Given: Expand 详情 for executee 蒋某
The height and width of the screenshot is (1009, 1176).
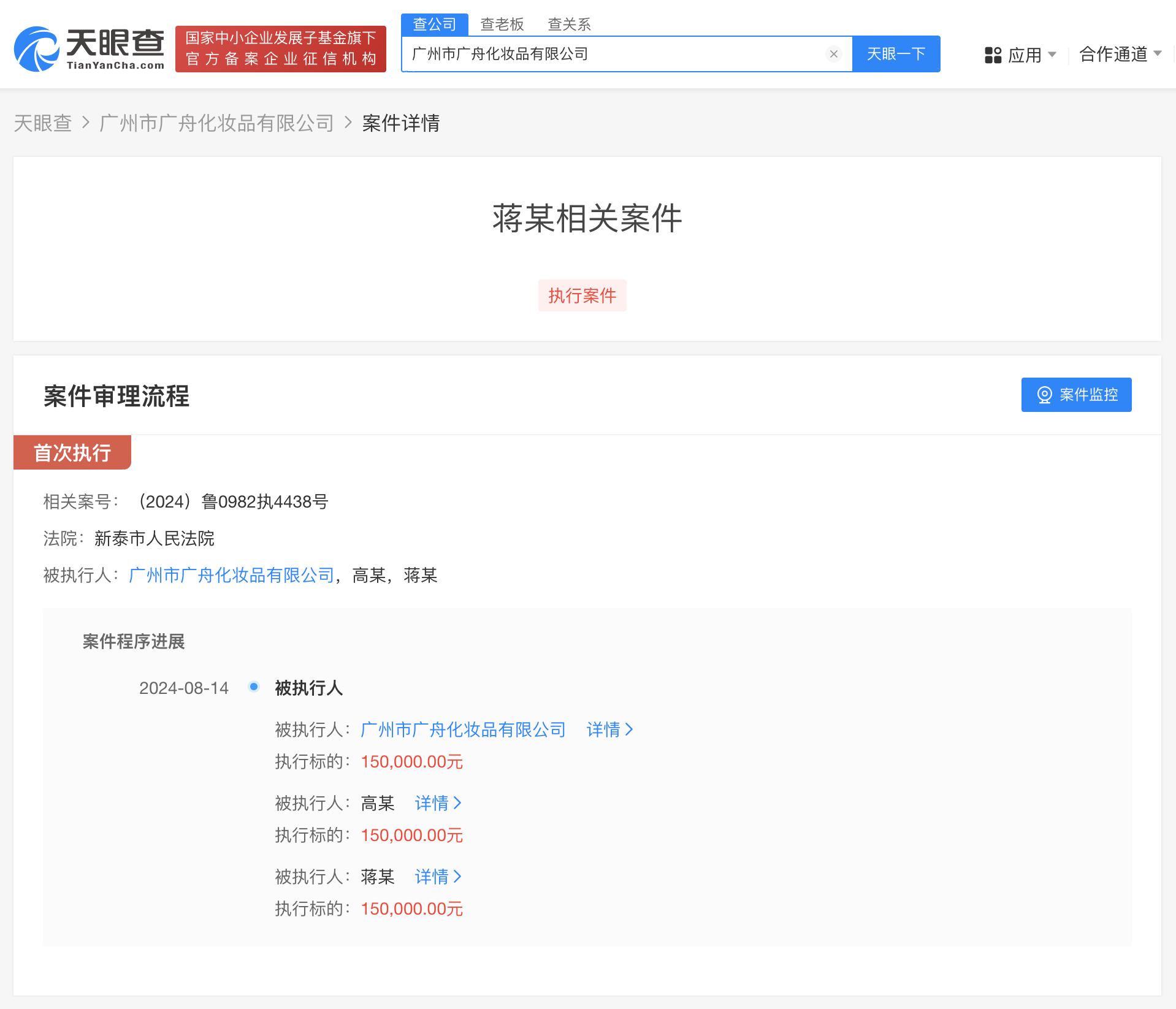Looking at the screenshot, I should [437, 877].
